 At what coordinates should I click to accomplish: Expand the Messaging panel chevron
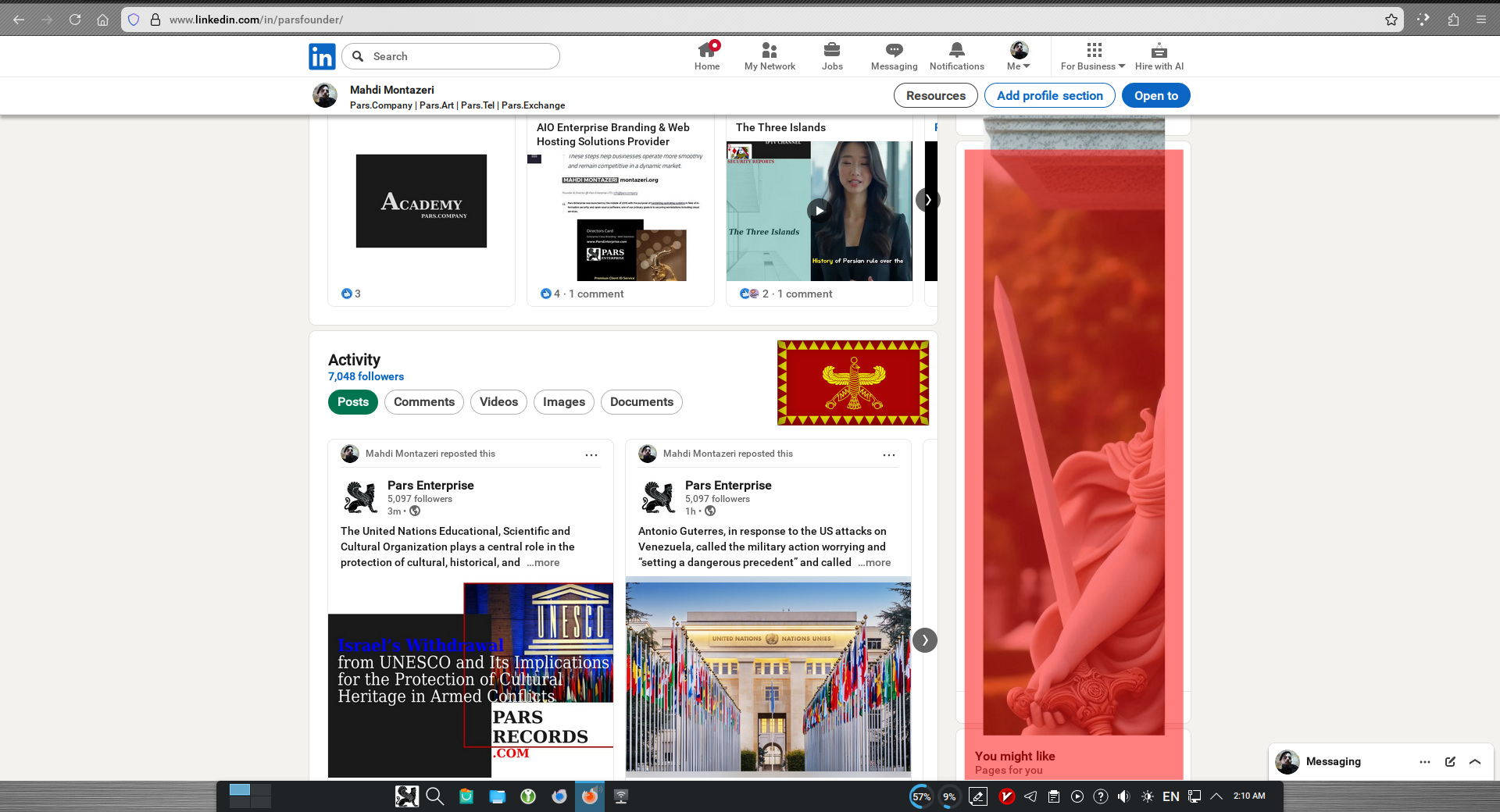click(1475, 761)
